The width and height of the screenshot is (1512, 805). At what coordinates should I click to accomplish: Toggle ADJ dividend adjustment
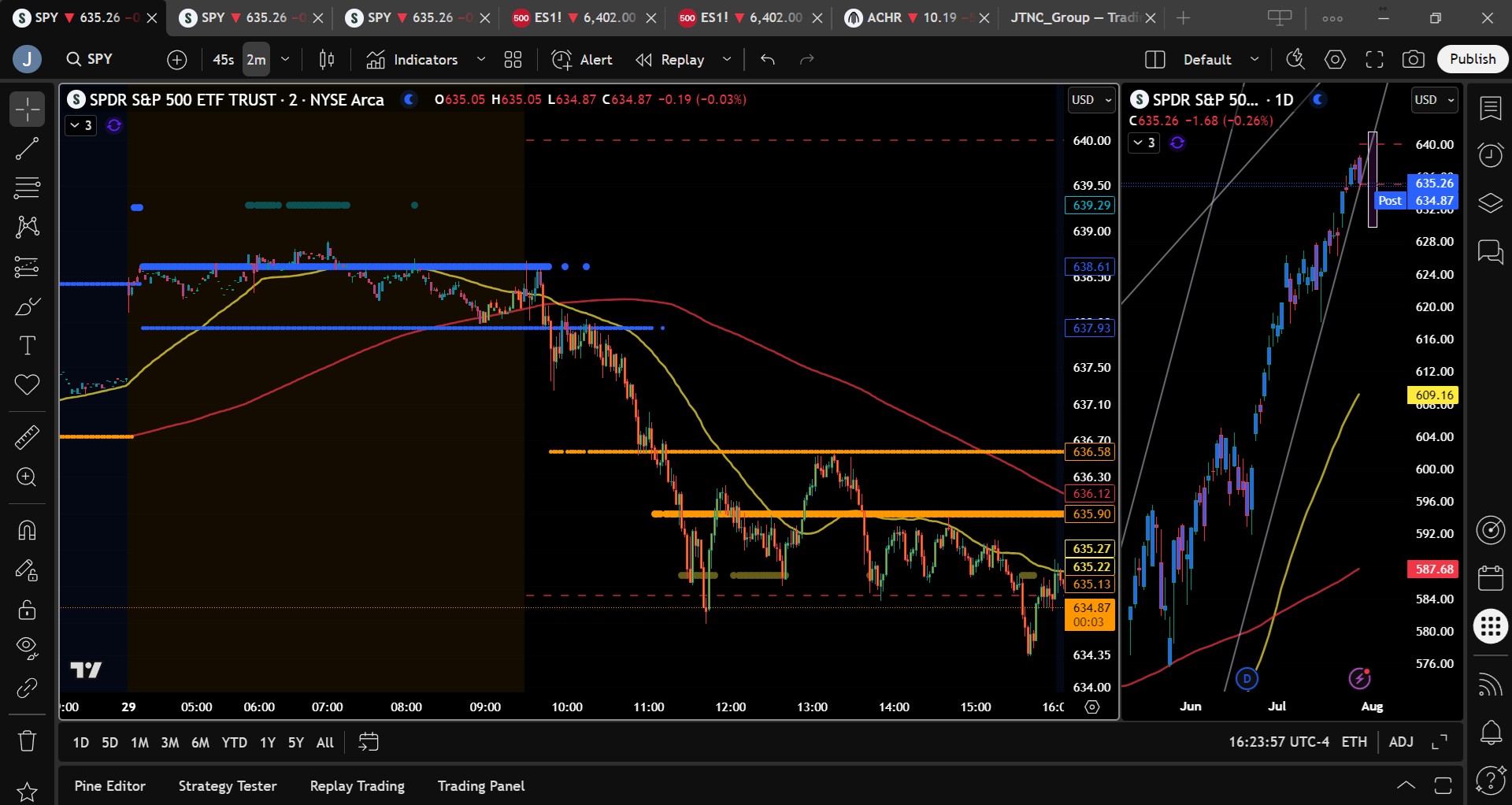[x=1401, y=742]
